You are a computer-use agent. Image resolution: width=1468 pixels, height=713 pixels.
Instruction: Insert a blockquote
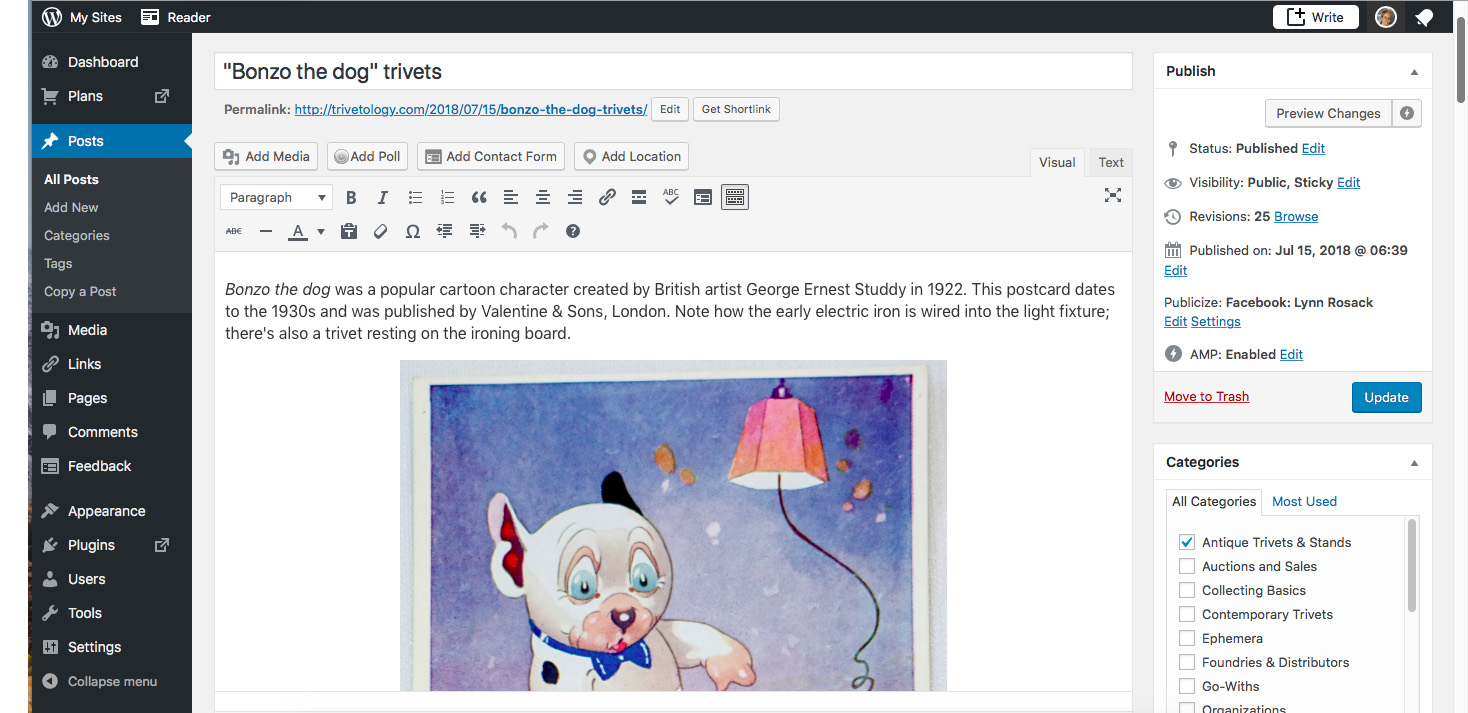coord(479,198)
